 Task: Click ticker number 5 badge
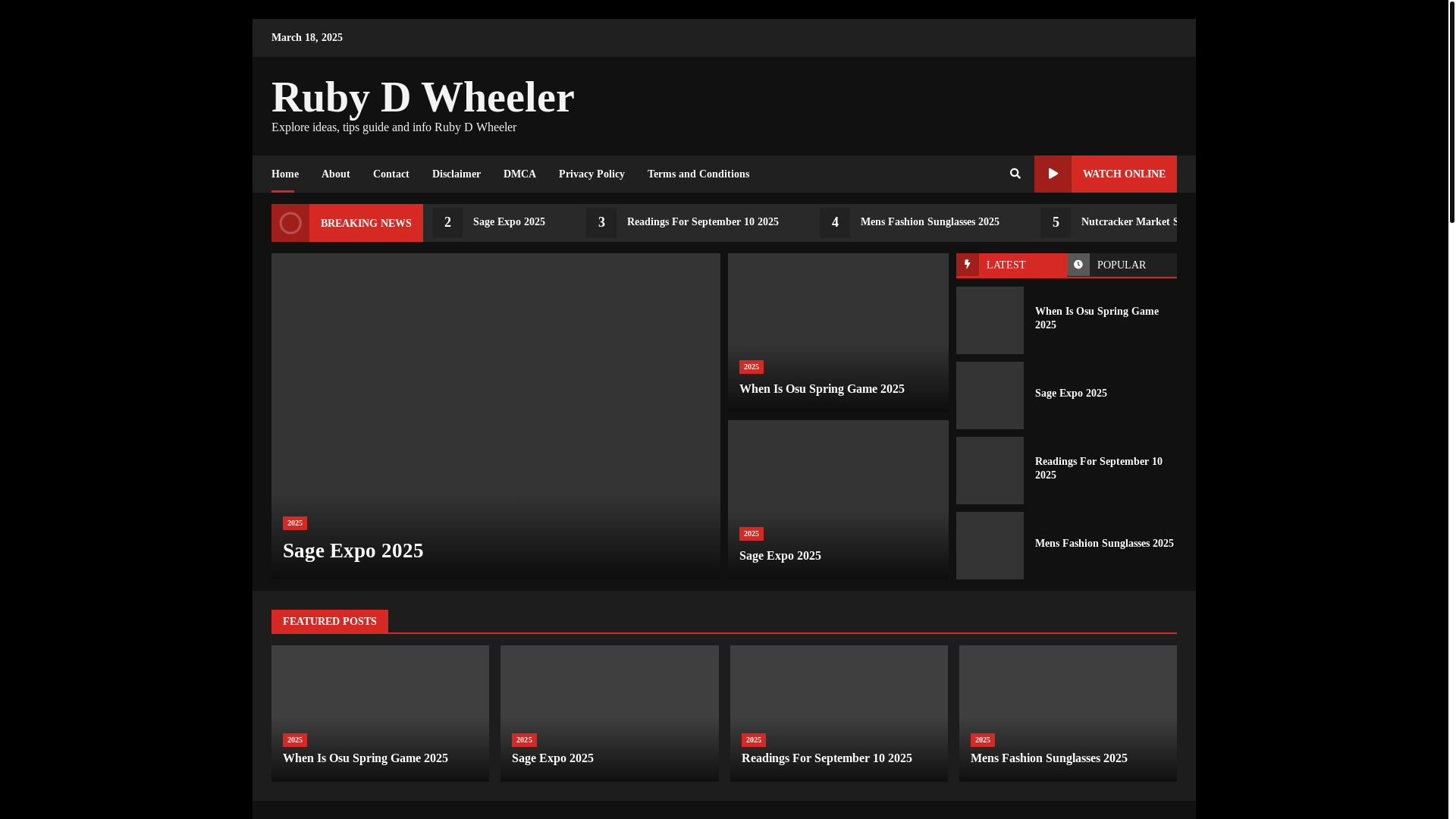(1056, 223)
